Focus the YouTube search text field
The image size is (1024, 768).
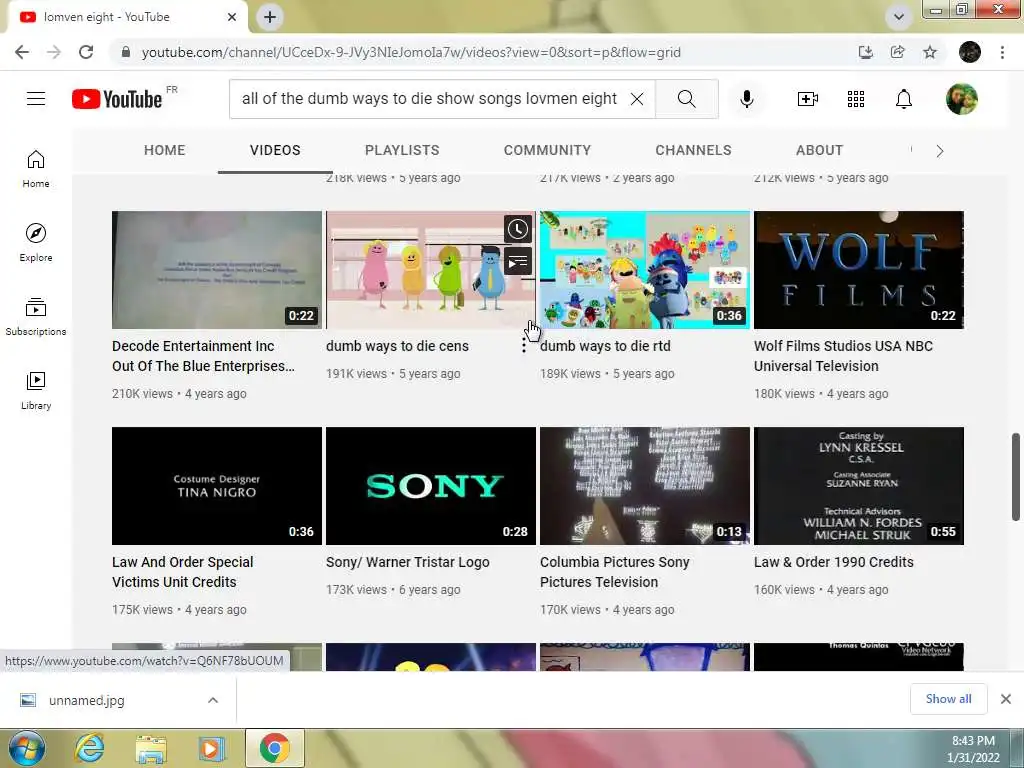[429, 99]
